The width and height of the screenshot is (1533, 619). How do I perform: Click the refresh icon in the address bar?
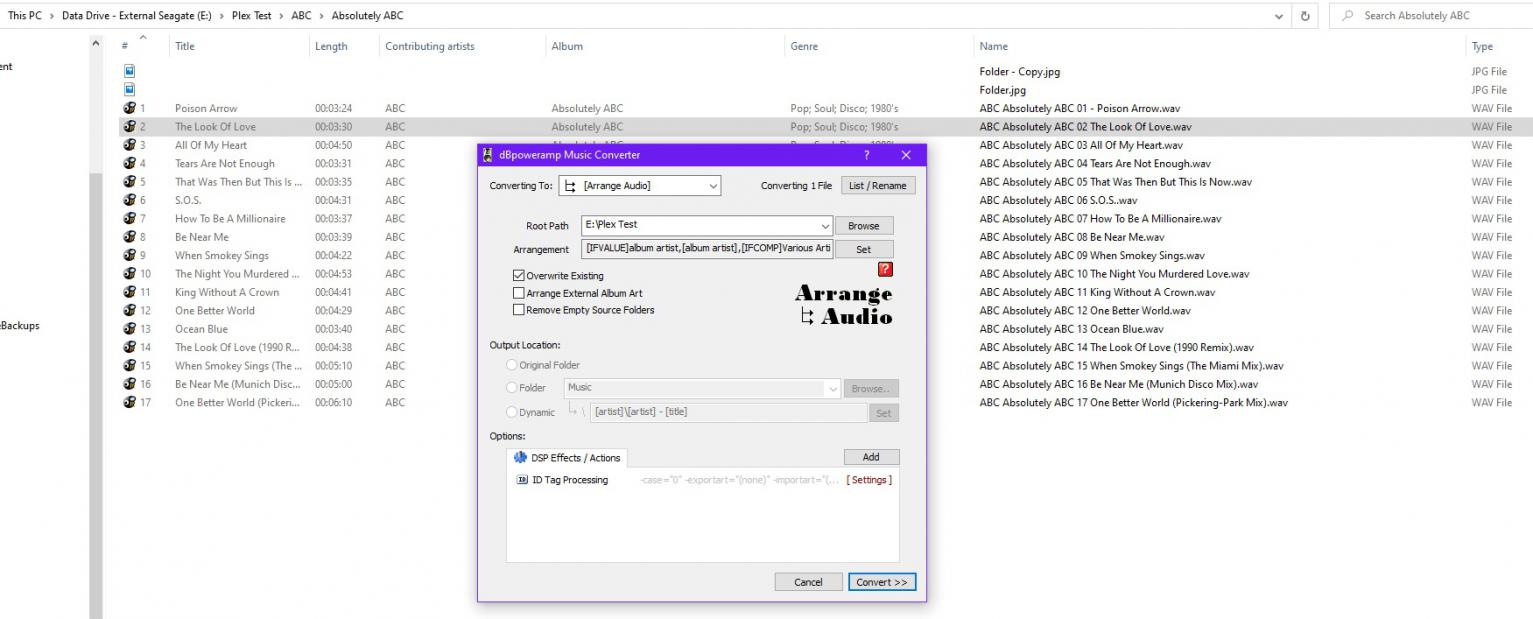tap(1305, 16)
